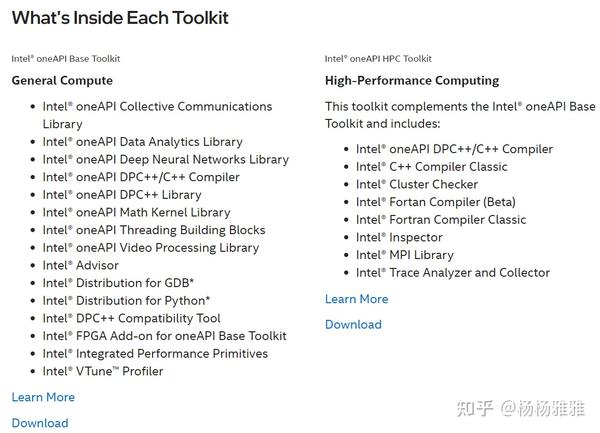
Task: Click the Zhihu watermark logo
Action: (475, 409)
